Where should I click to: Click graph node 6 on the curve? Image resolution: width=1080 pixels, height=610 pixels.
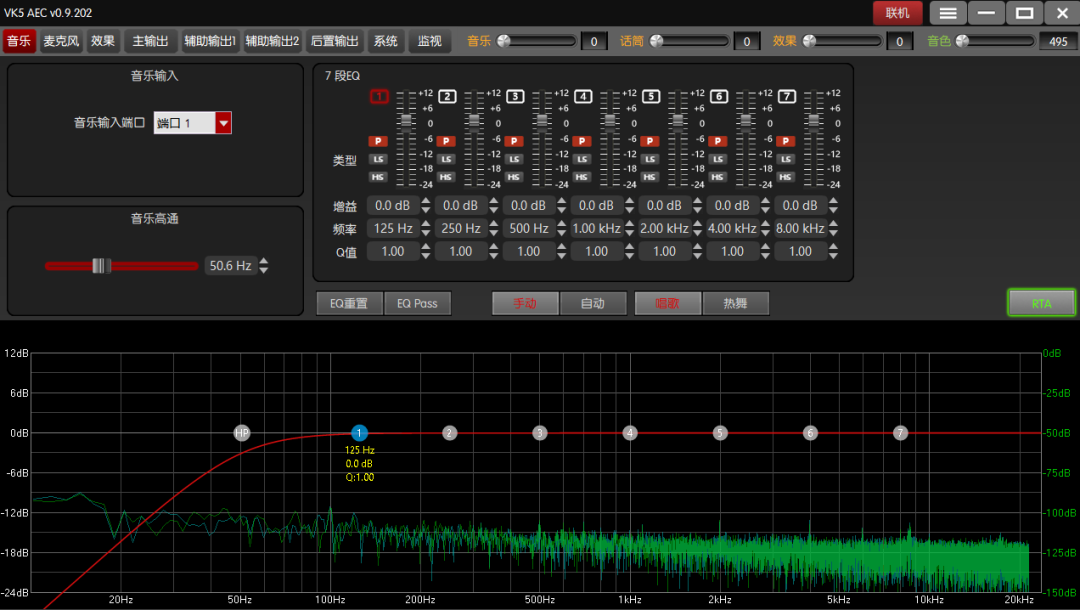810,433
